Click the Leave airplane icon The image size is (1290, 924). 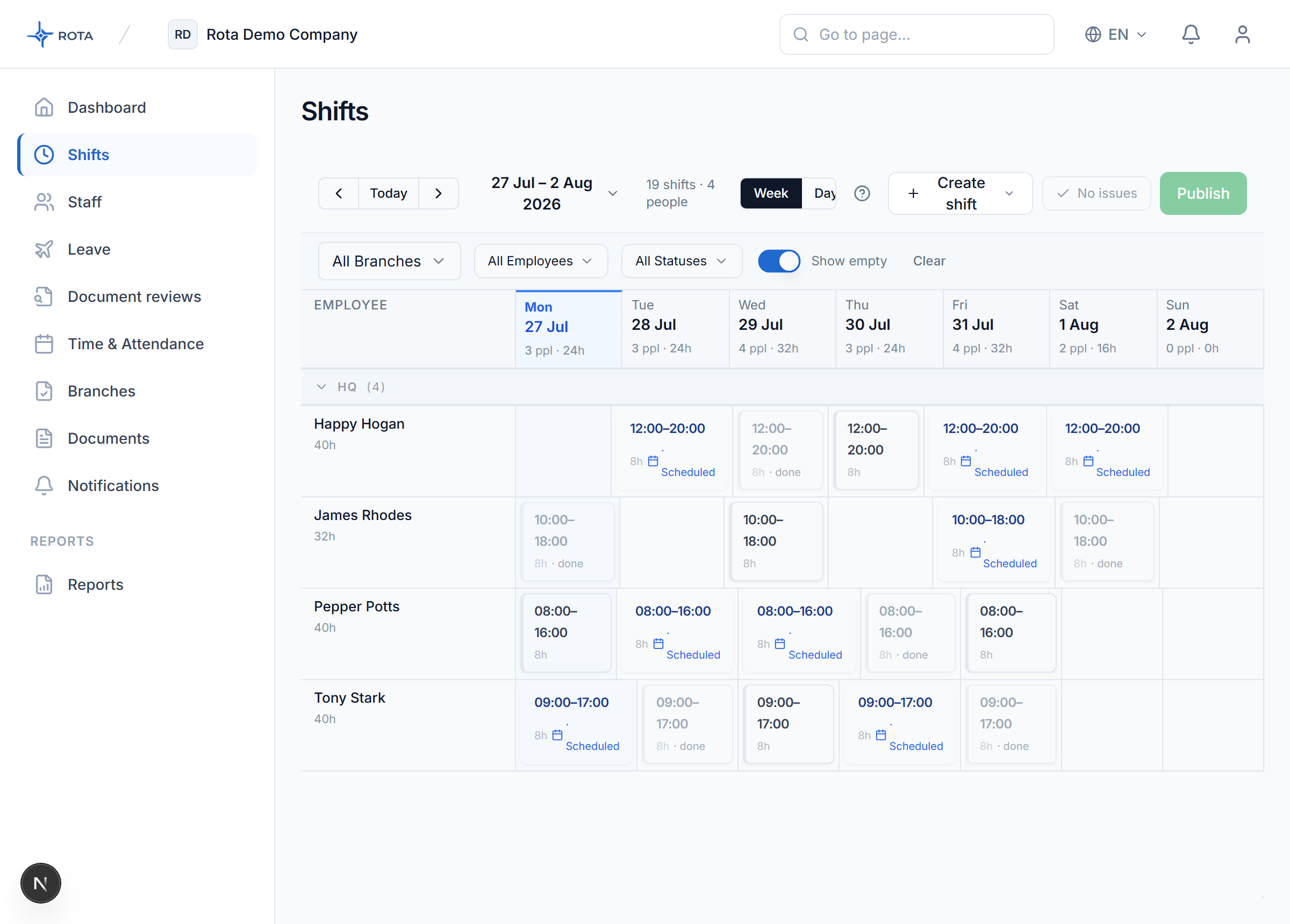pos(44,249)
